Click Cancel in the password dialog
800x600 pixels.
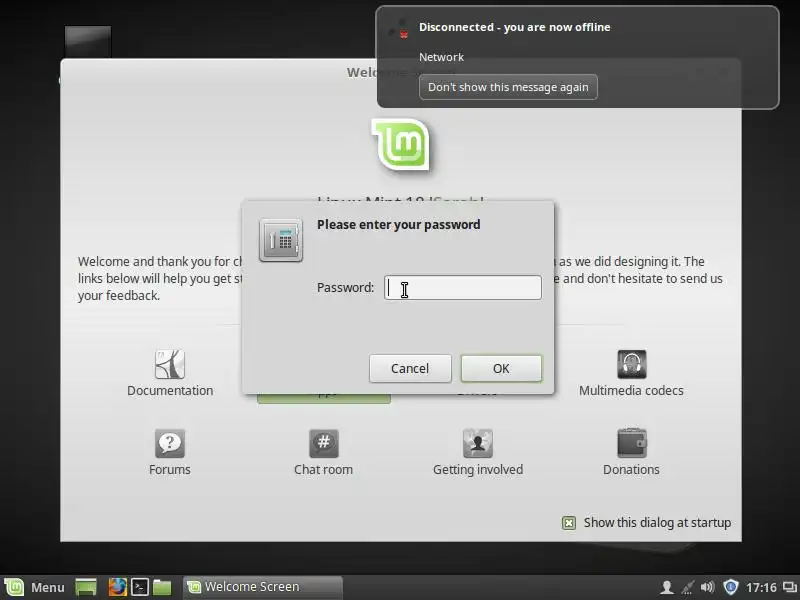410,368
